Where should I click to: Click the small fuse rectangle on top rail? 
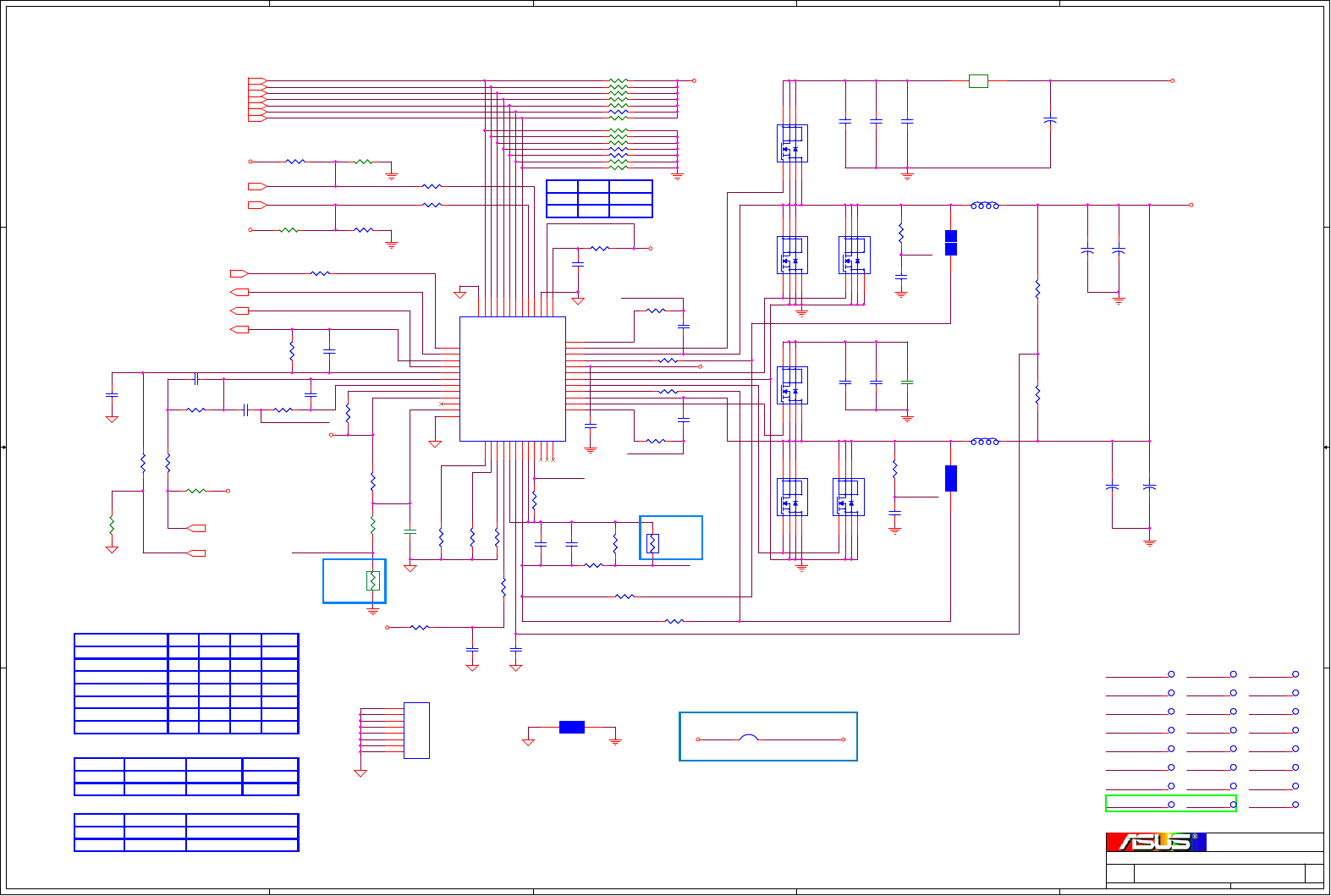tap(978, 81)
